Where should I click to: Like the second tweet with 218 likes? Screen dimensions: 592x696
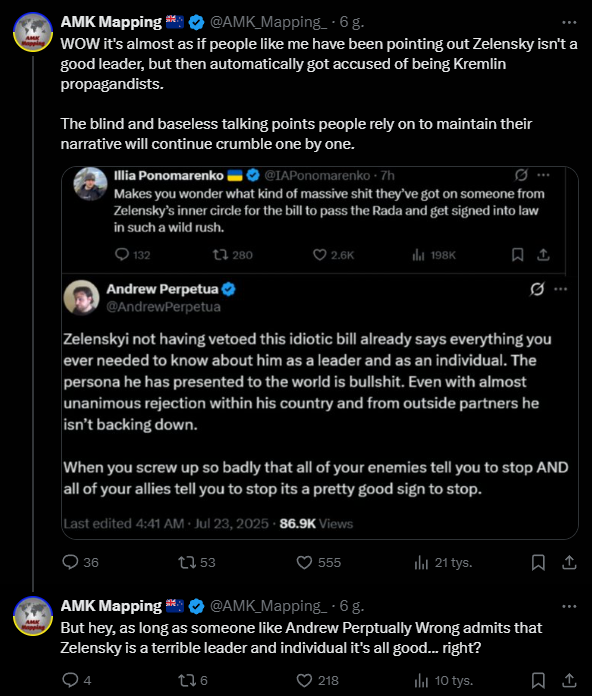point(317,680)
